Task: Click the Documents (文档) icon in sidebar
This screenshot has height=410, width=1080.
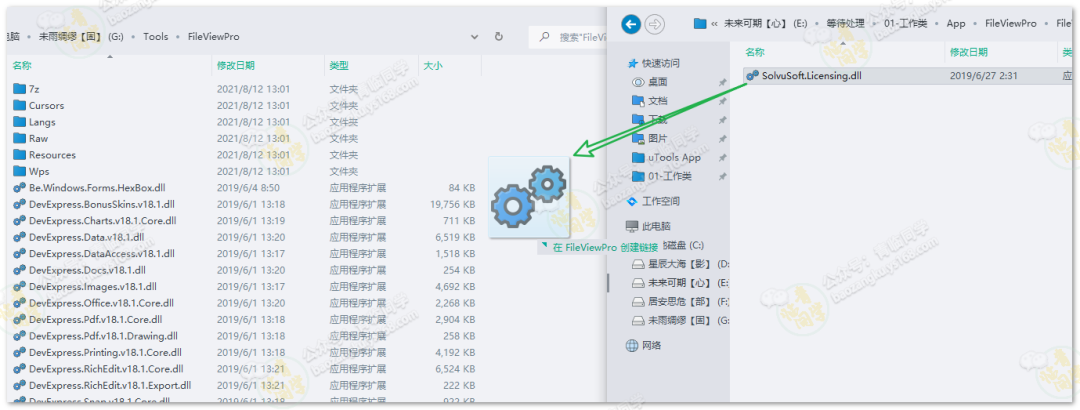Action: (638, 101)
